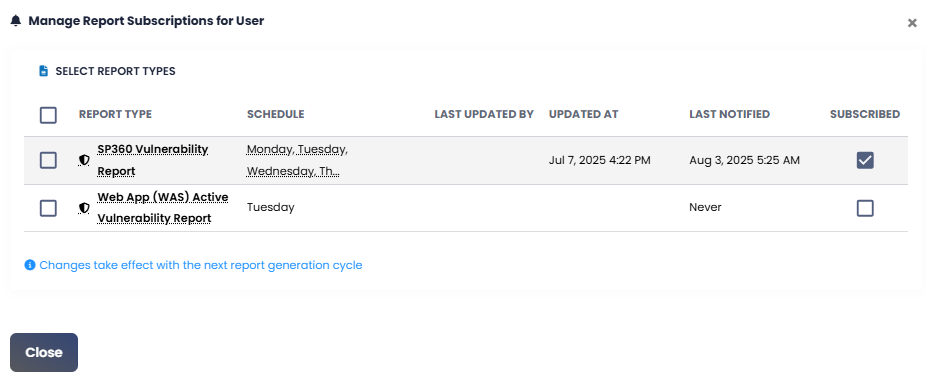Sort by Updated At column header
Image resolution: width=927 pixels, height=379 pixels.
[x=584, y=114]
